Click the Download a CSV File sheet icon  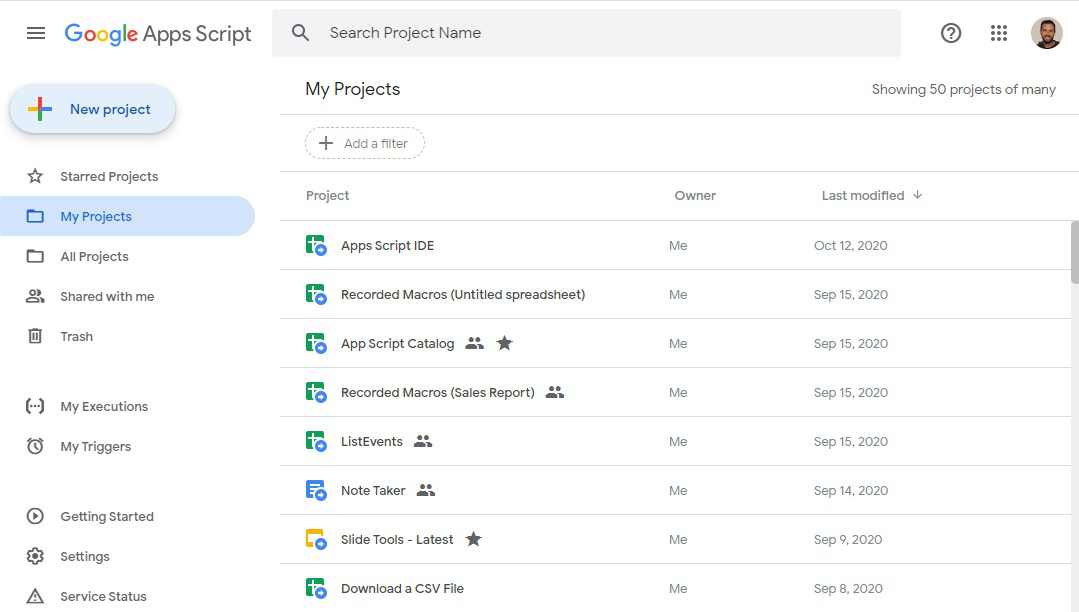pyautogui.click(x=316, y=588)
